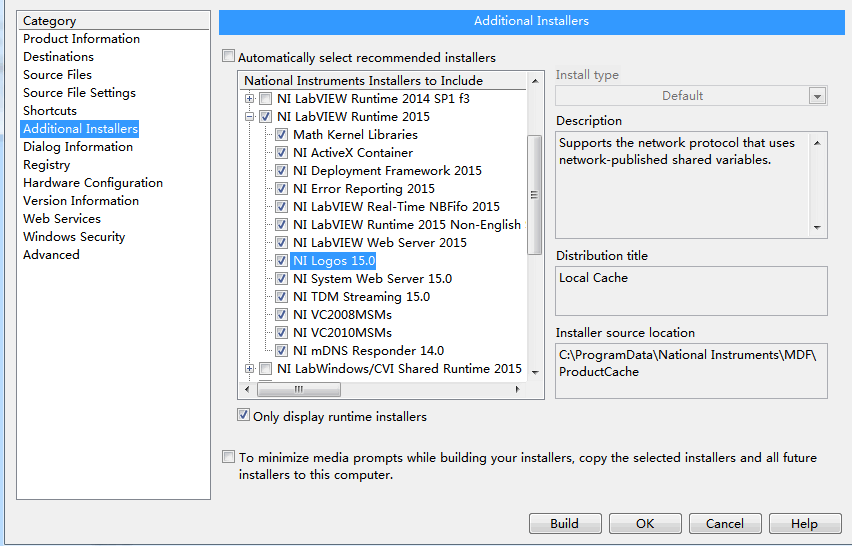Open Help for this dialog
Viewport: 852px width, 546px height.
point(805,524)
